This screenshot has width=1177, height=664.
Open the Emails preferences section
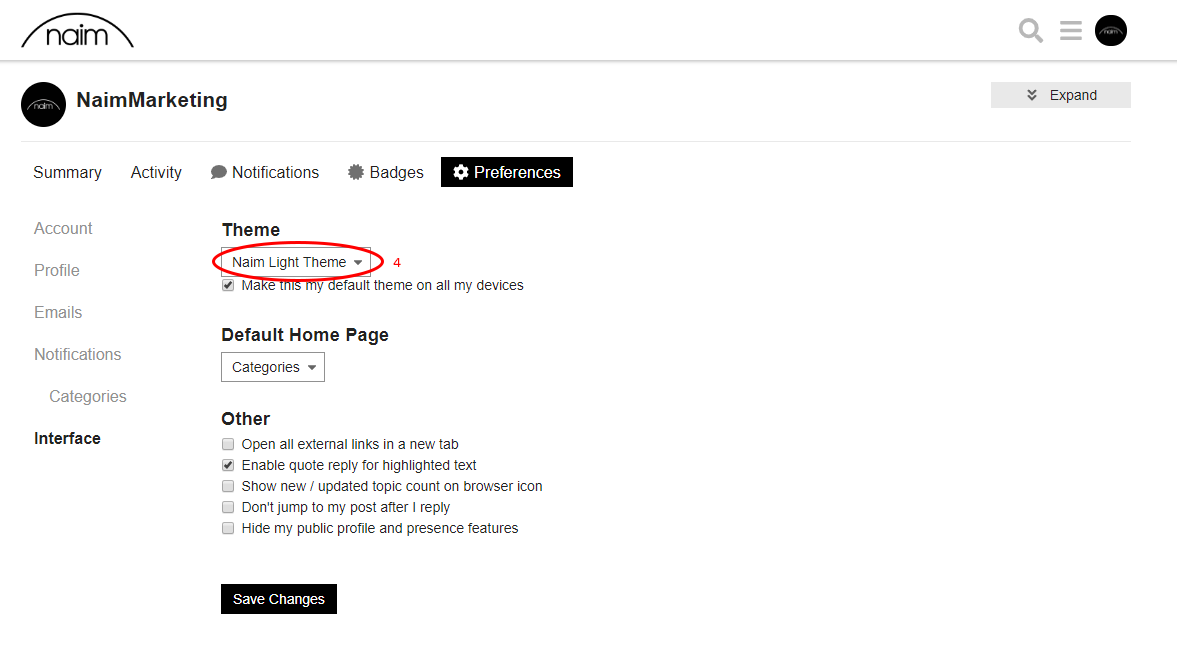coord(58,312)
